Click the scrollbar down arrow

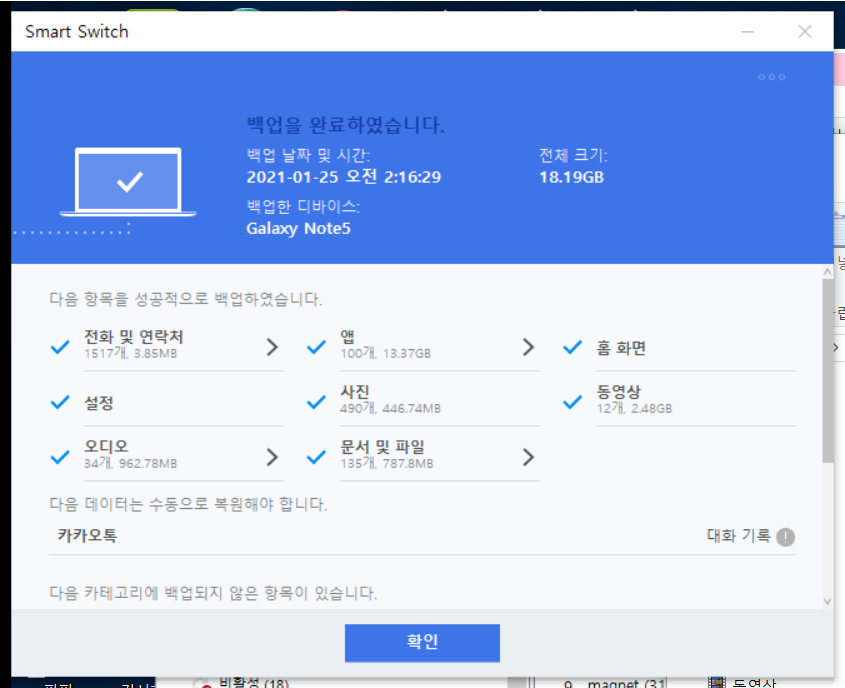coord(828,601)
